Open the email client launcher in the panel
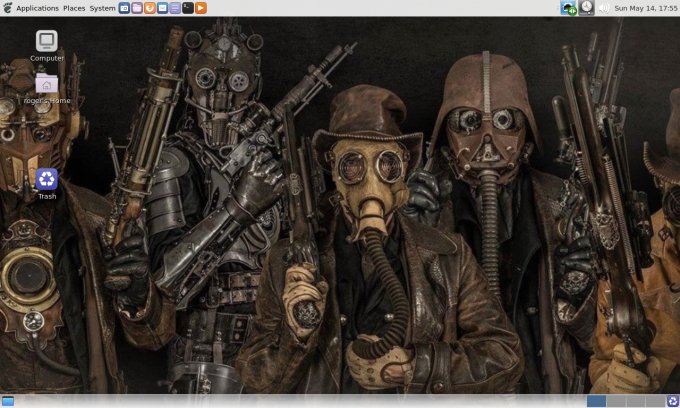The image size is (680, 408). tap(162, 8)
